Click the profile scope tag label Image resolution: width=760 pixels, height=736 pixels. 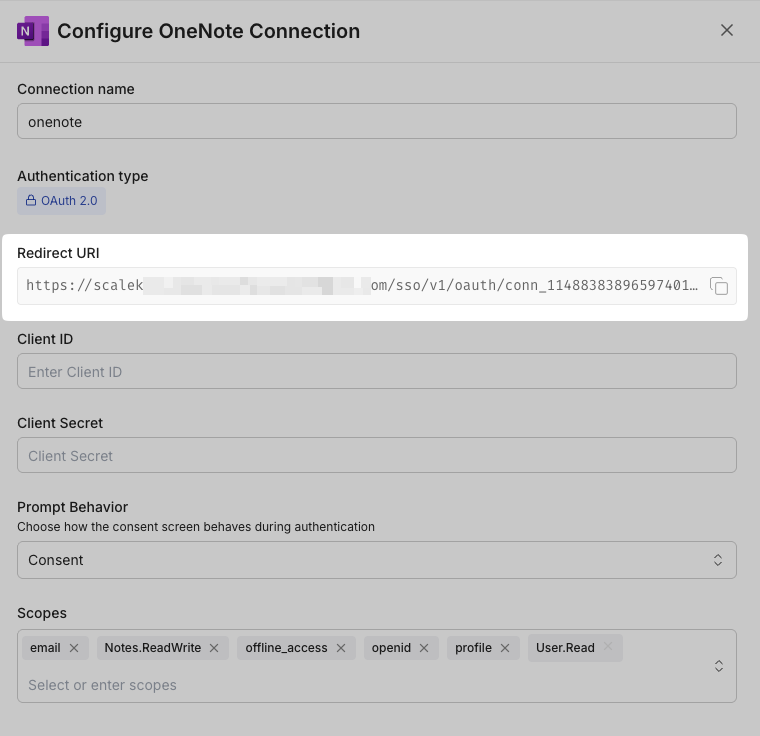pos(473,648)
